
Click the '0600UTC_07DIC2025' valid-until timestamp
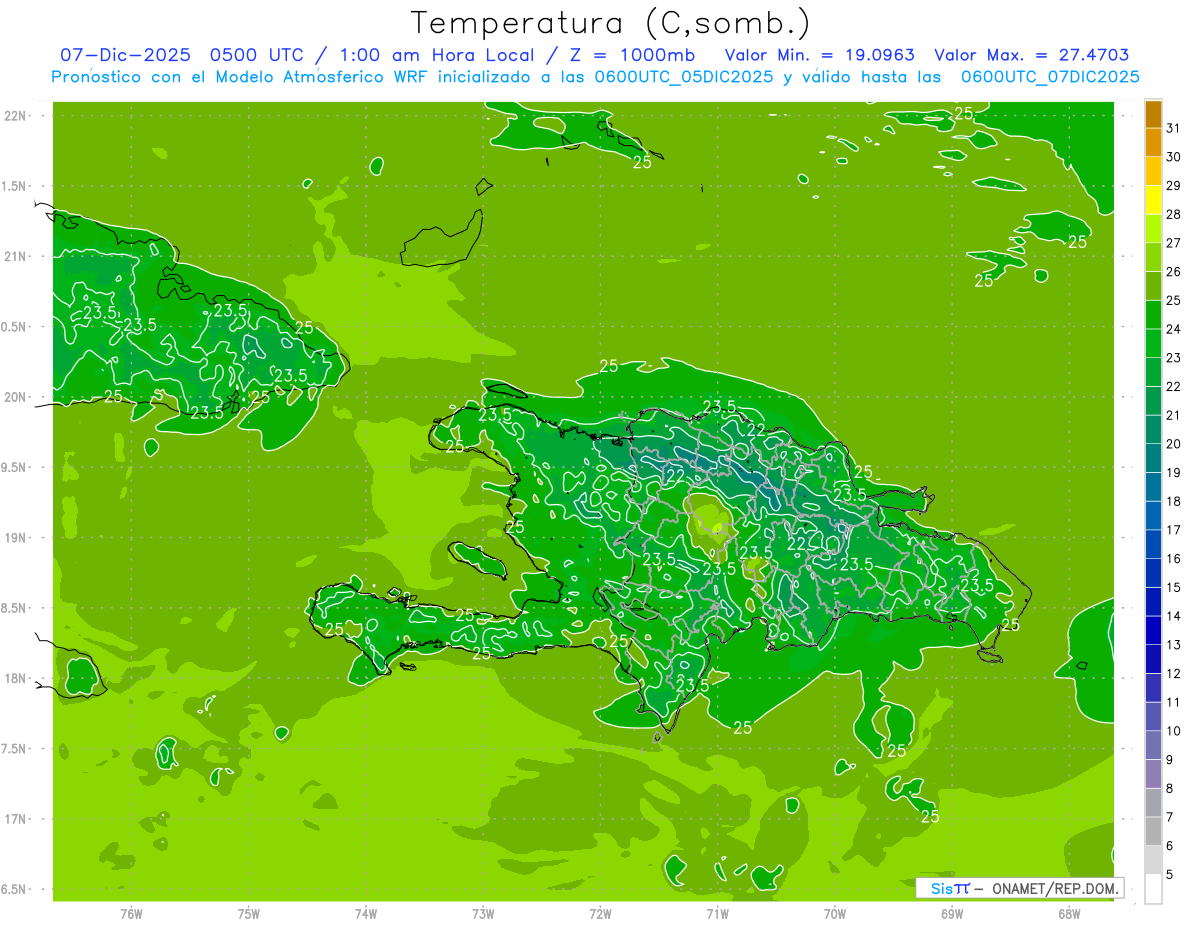tap(1050, 77)
